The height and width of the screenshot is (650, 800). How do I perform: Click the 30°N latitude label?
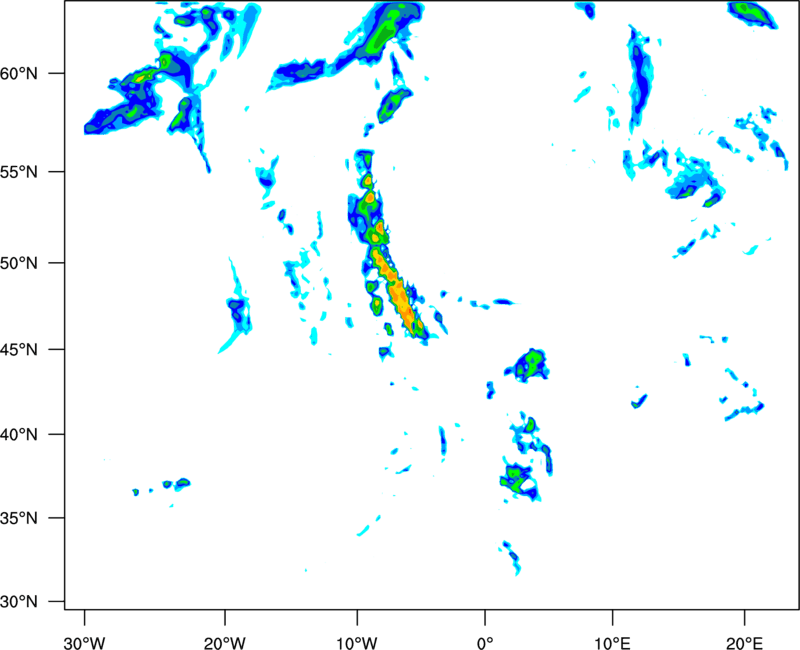coord(19,602)
